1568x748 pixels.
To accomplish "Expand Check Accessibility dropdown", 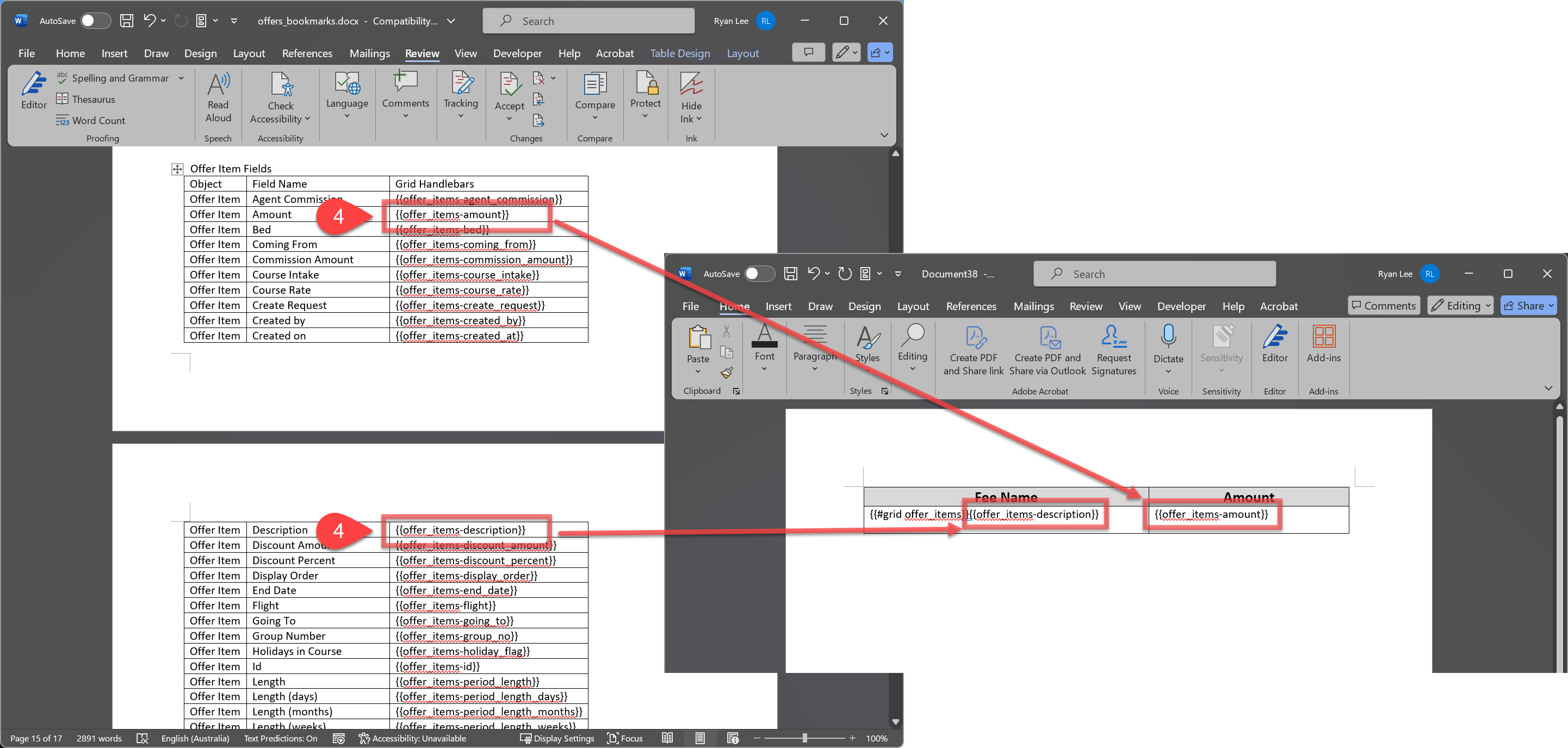I will pos(307,119).
